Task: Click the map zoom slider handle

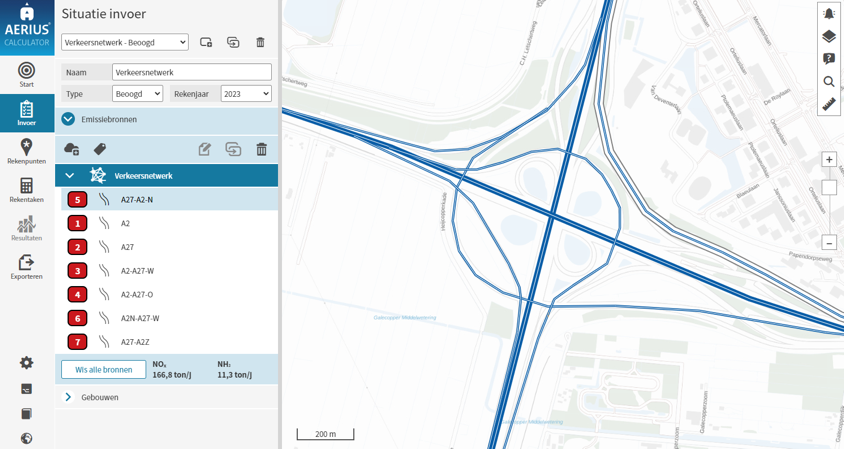Action: pos(829,187)
